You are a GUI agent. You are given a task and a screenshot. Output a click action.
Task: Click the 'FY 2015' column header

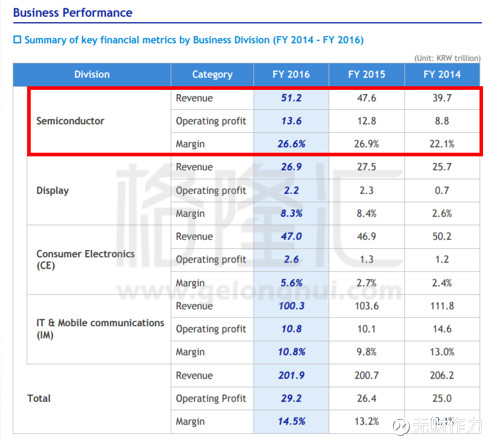[x=367, y=74]
